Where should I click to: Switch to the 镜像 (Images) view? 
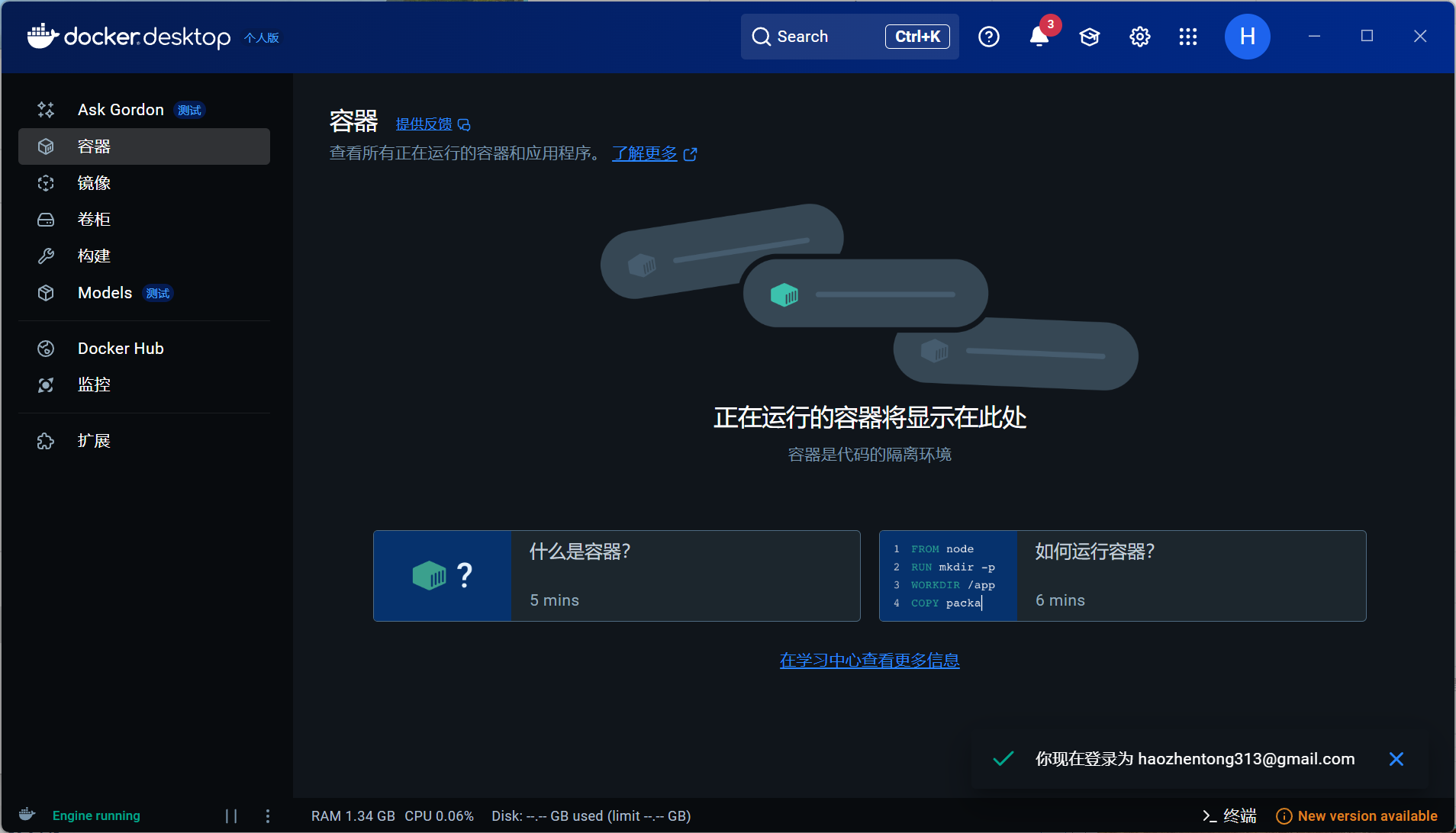coord(93,182)
